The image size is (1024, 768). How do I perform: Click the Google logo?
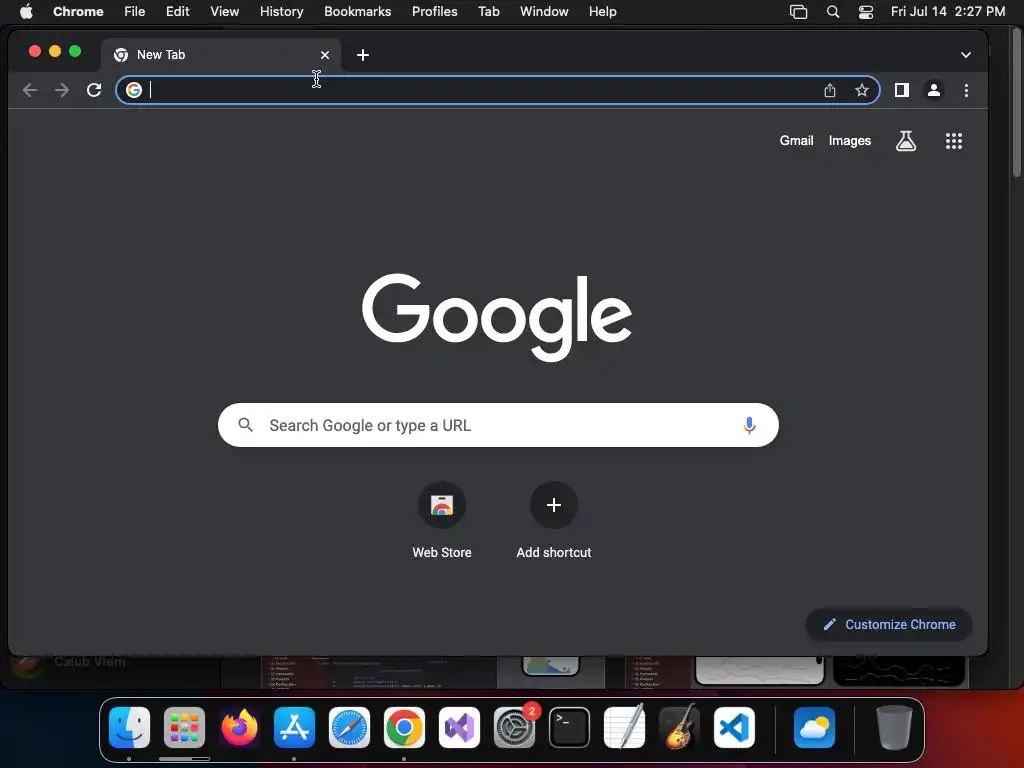497,317
